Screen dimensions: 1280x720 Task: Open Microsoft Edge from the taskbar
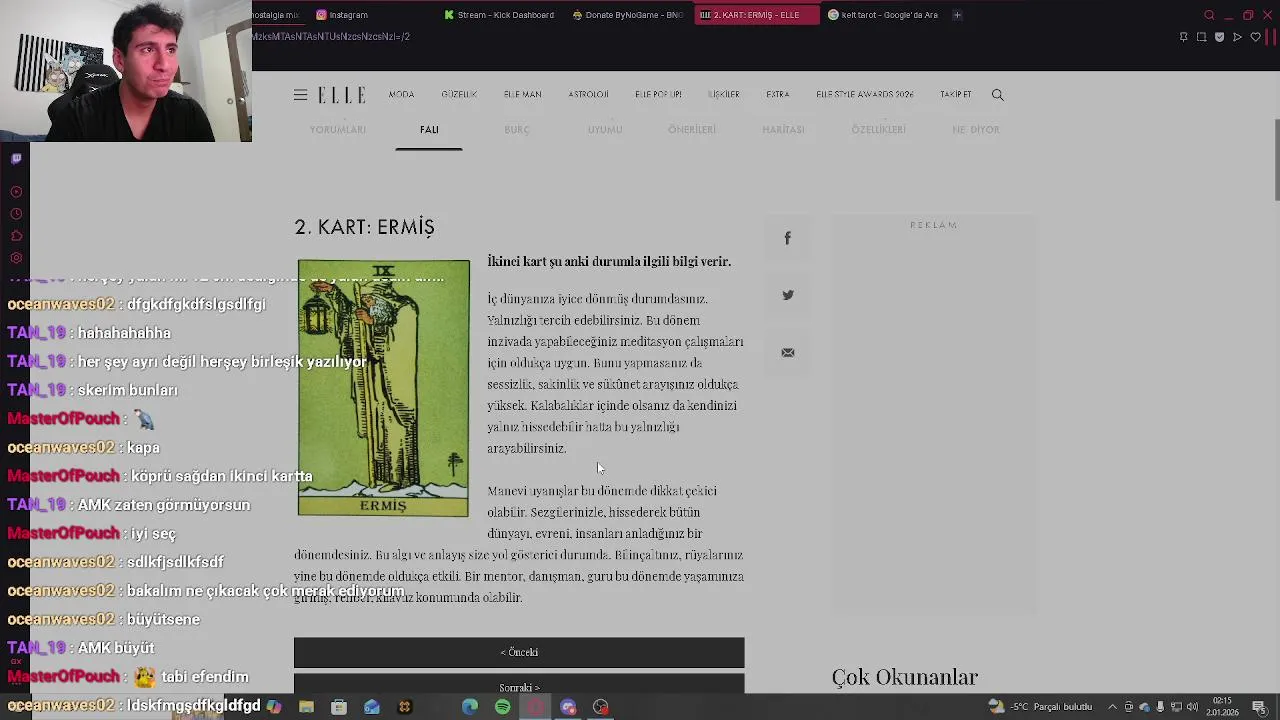(470, 707)
